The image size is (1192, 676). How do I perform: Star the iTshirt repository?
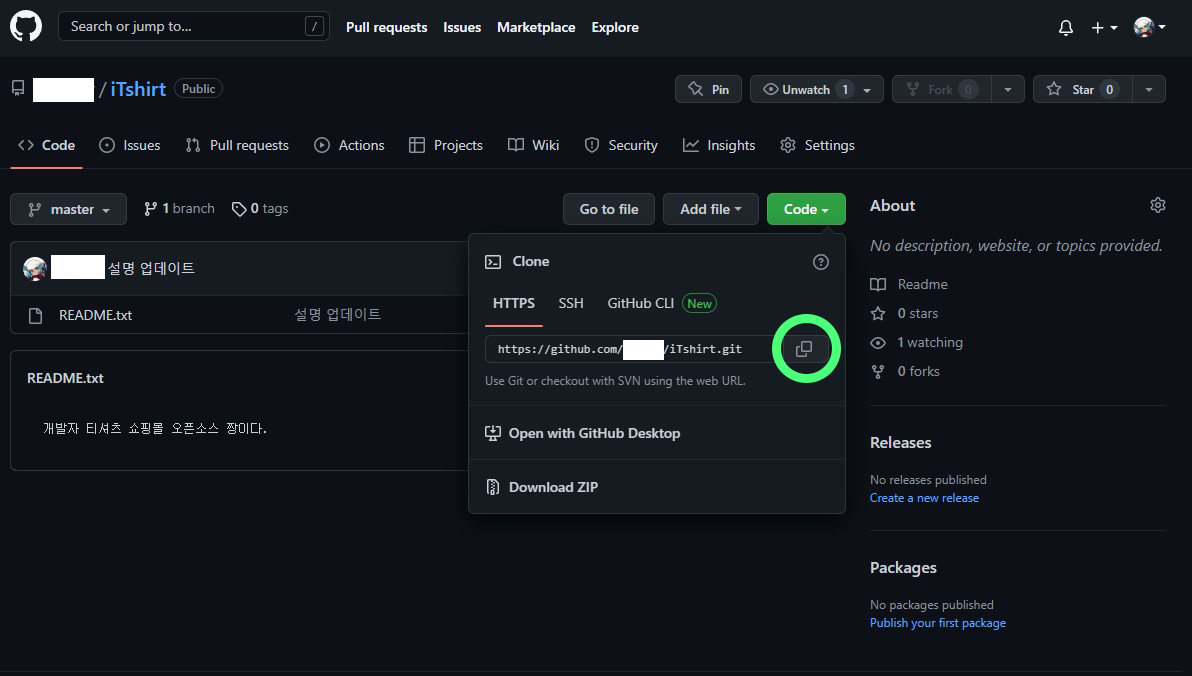pyautogui.click(x=1081, y=89)
